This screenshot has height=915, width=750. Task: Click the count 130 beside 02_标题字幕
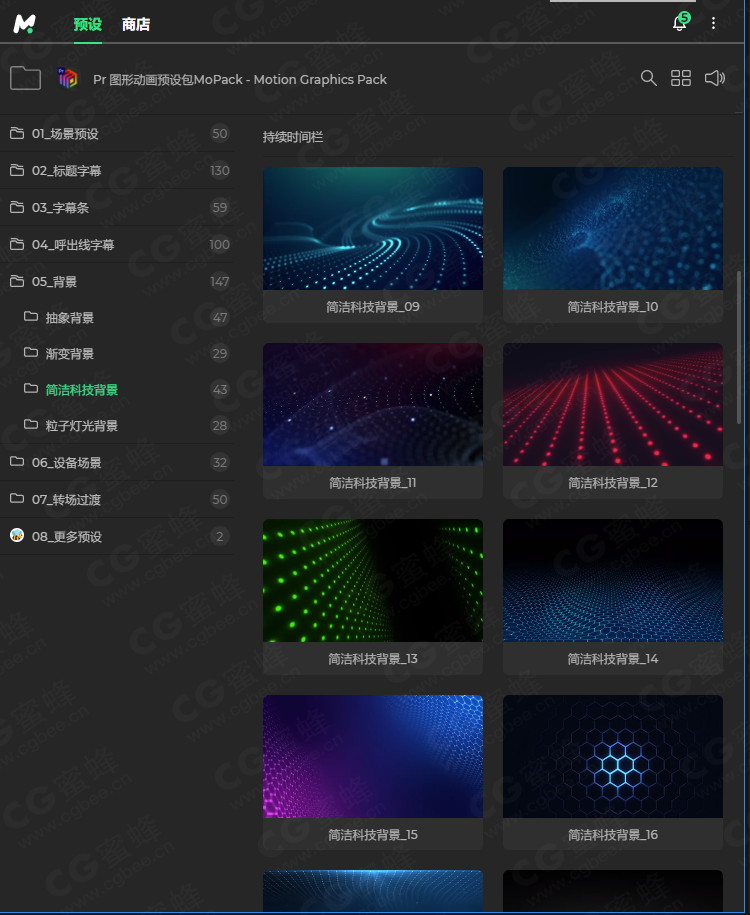[x=219, y=171]
